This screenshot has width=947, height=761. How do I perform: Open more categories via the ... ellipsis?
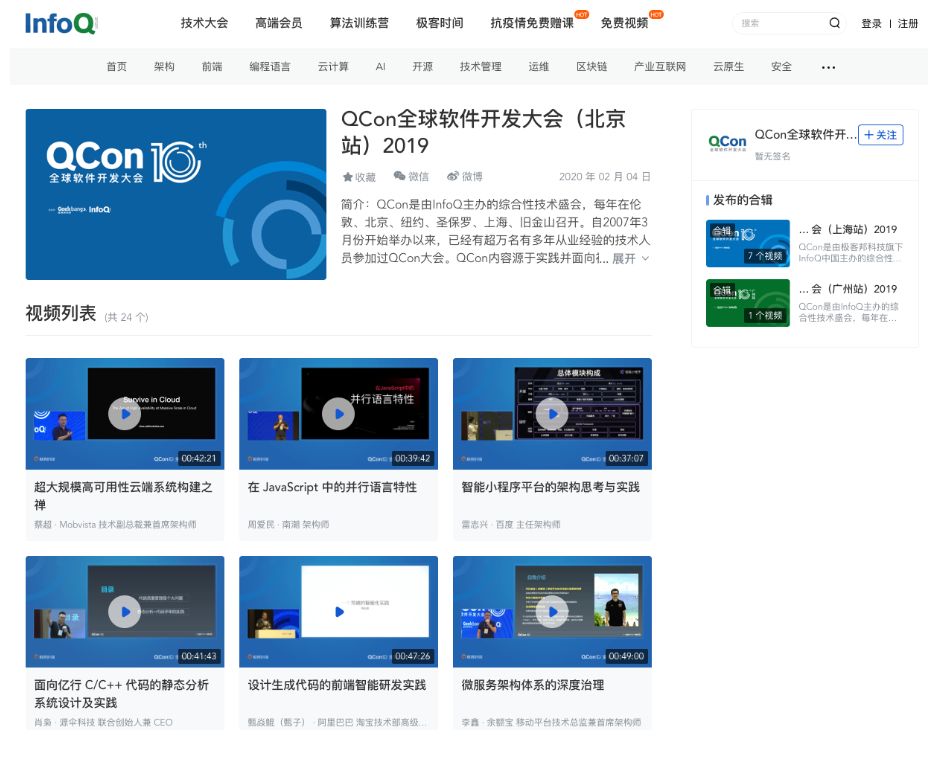(x=828, y=66)
